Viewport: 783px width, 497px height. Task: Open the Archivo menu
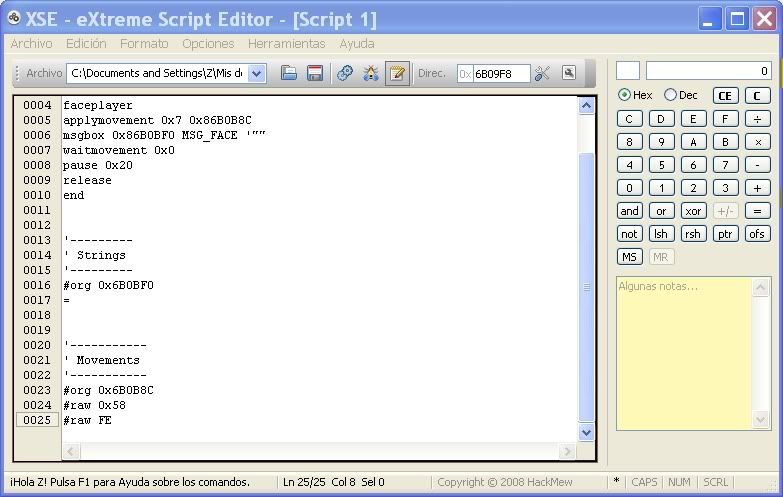tap(31, 44)
